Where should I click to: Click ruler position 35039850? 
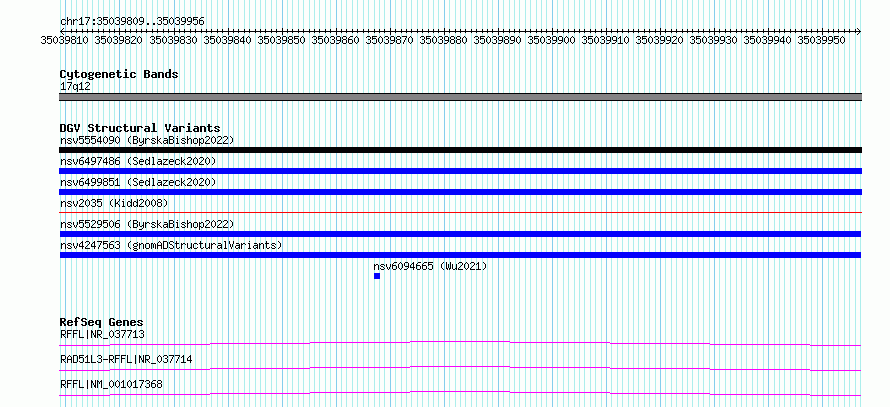pyautogui.click(x=282, y=40)
